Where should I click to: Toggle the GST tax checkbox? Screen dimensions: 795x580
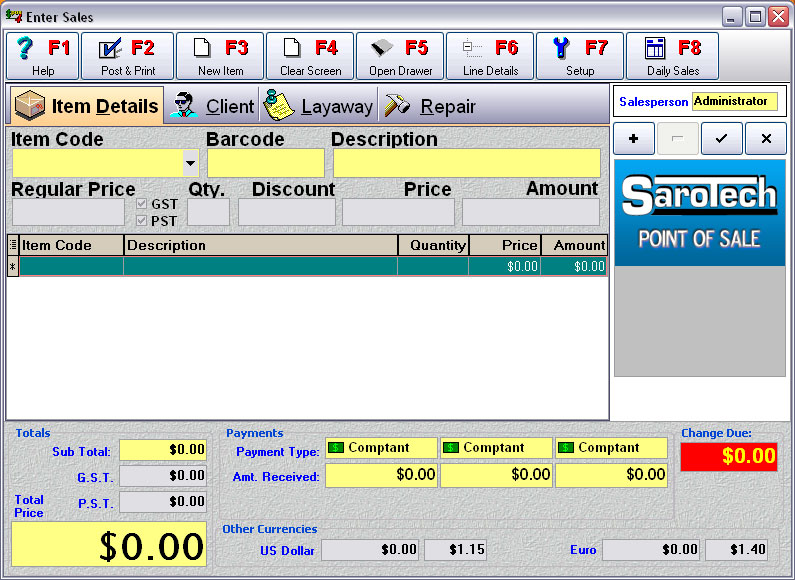pos(142,204)
